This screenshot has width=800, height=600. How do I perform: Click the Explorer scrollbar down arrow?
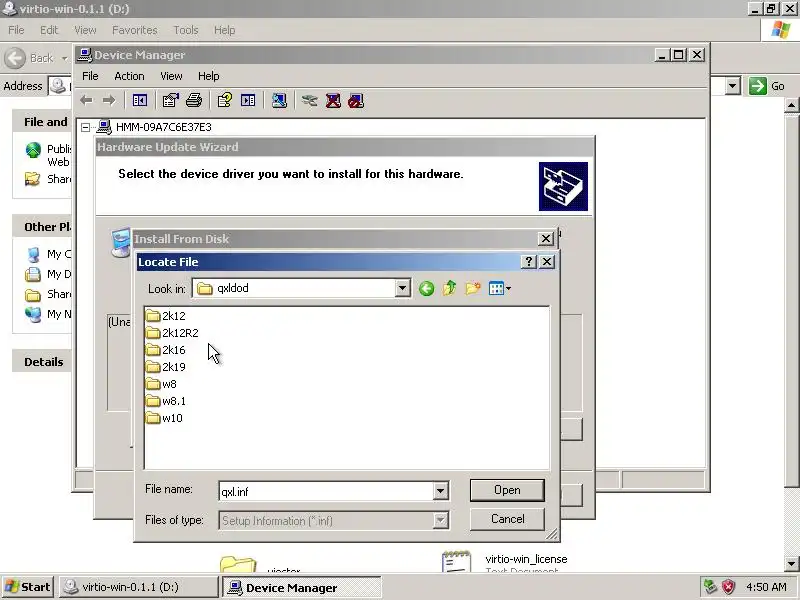point(791,564)
